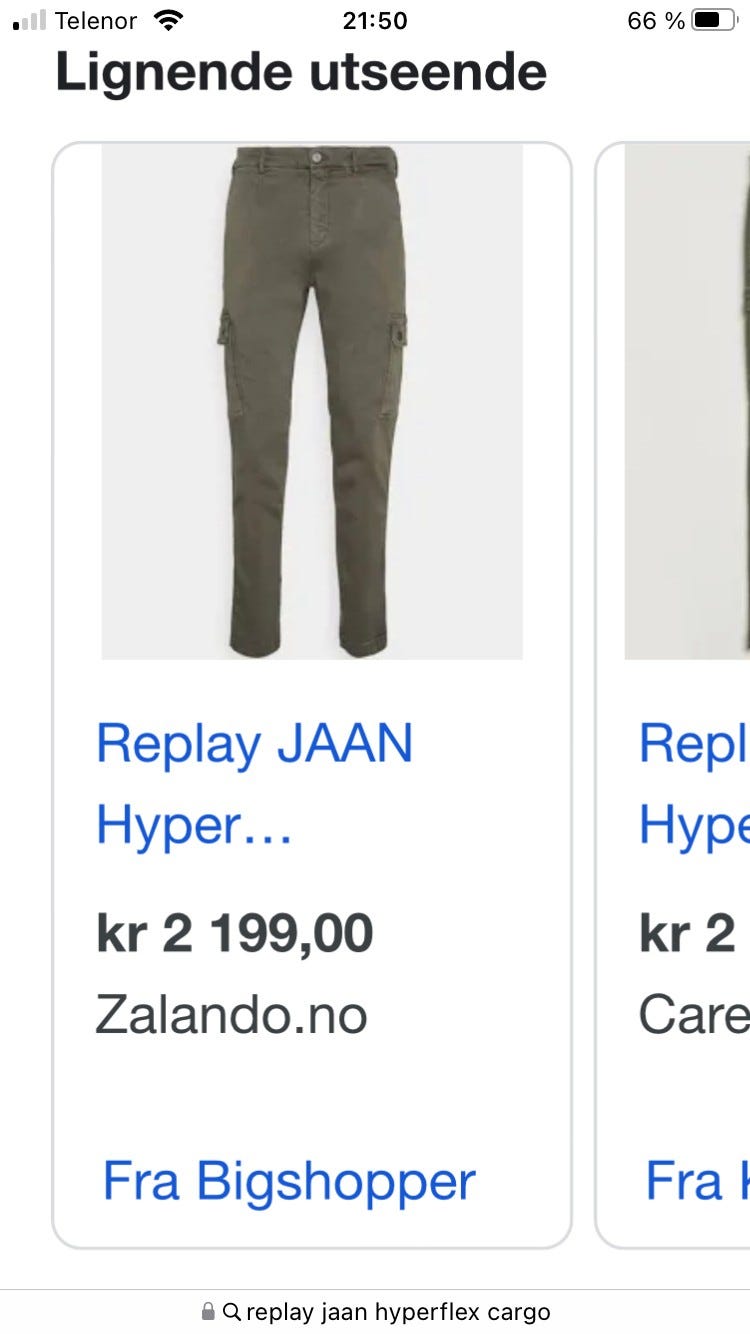Open the second card's Repl… title link

tap(694, 785)
